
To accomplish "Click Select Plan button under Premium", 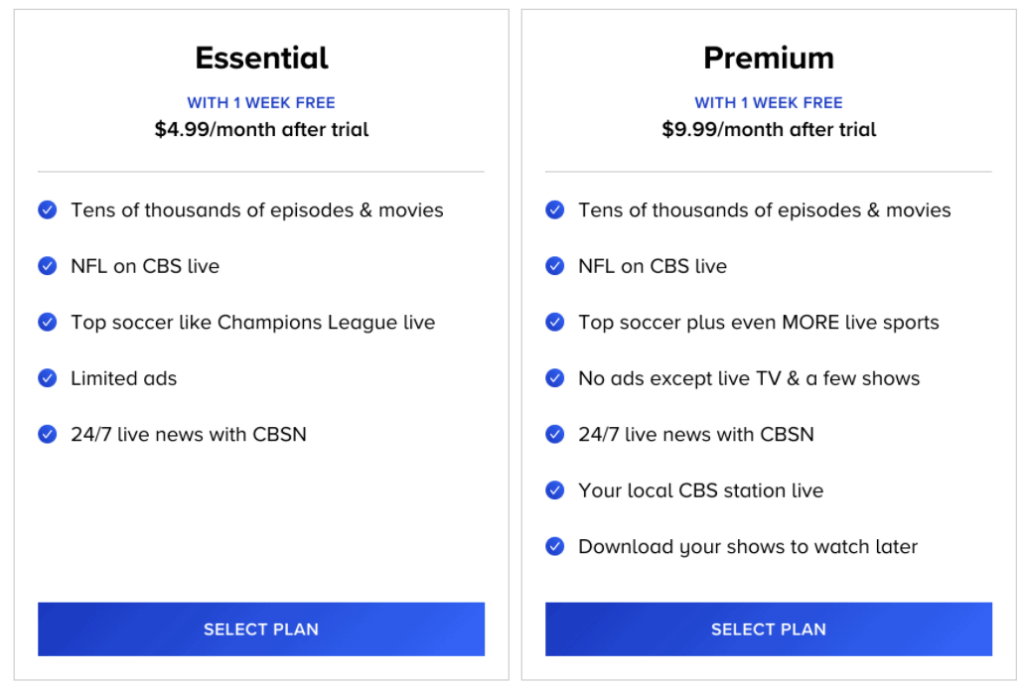I will click(x=768, y=629).
